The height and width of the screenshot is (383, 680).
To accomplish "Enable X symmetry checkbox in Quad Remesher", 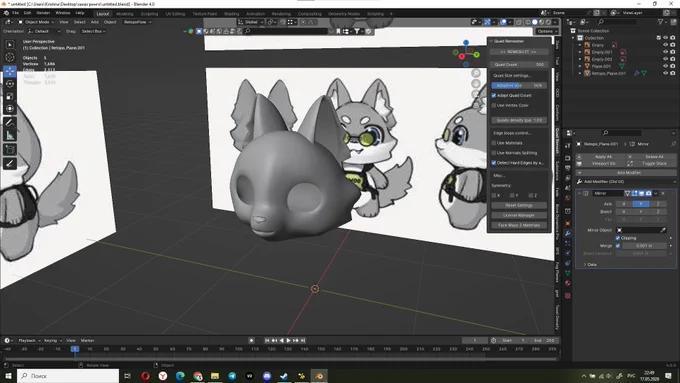I will point(494,195).
